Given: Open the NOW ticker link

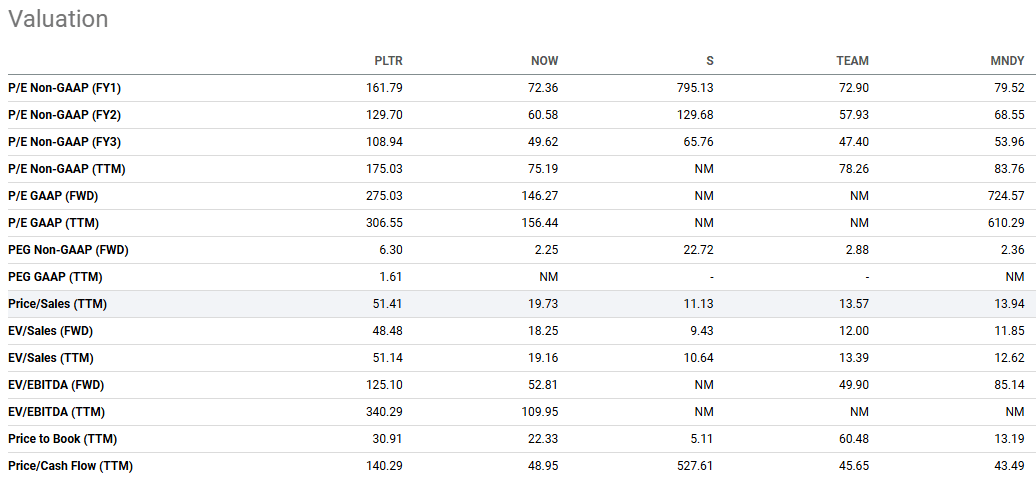Looking at the screenshot, I should click(x=544, y=61).
